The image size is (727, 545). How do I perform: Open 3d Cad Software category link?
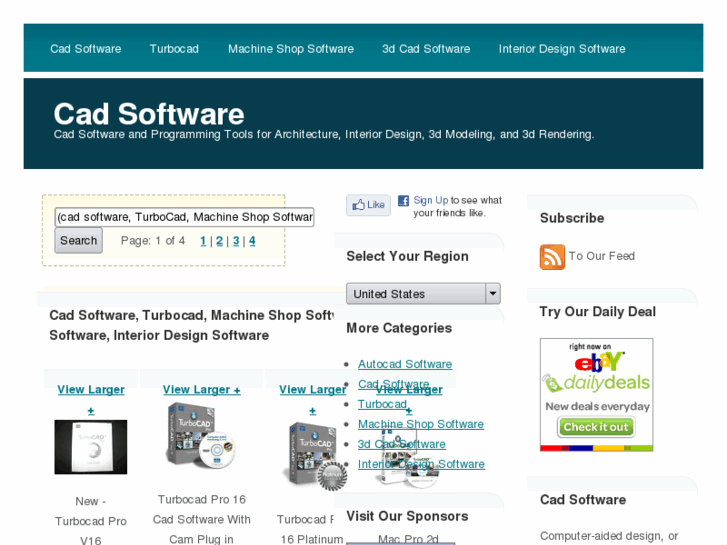pyautogui.click(x=402, y=444)
